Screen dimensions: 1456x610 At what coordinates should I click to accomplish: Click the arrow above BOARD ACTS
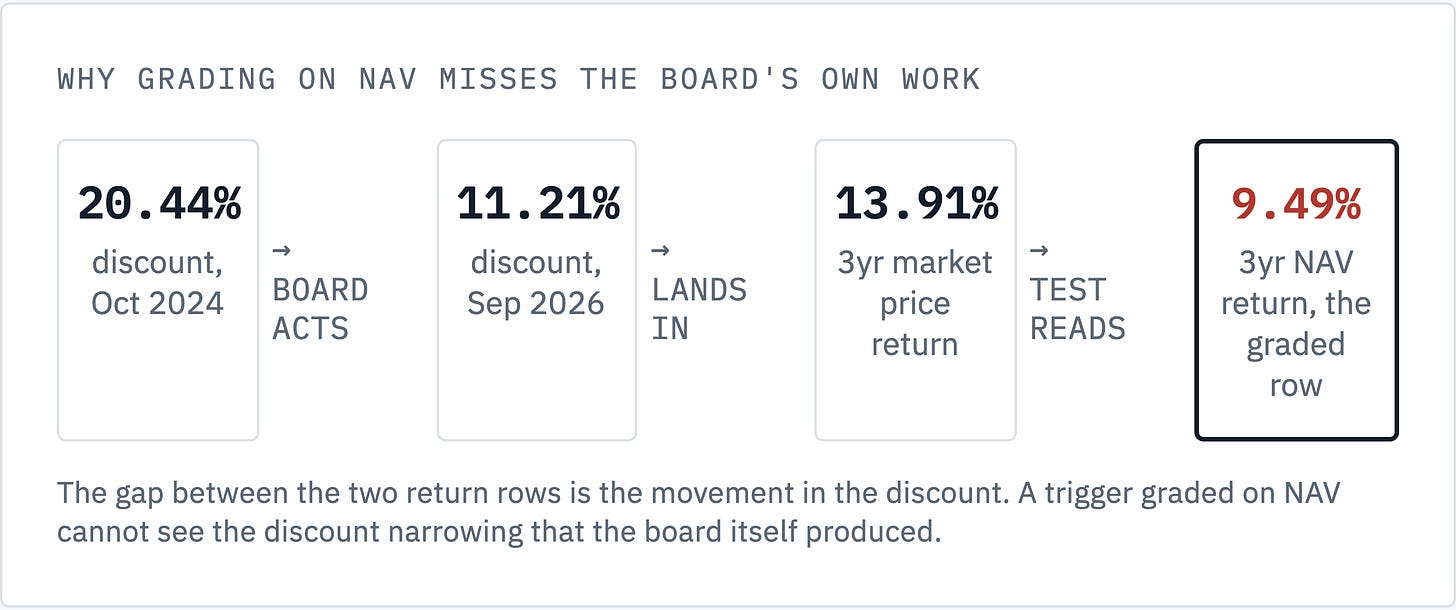[x=281, y=250]
